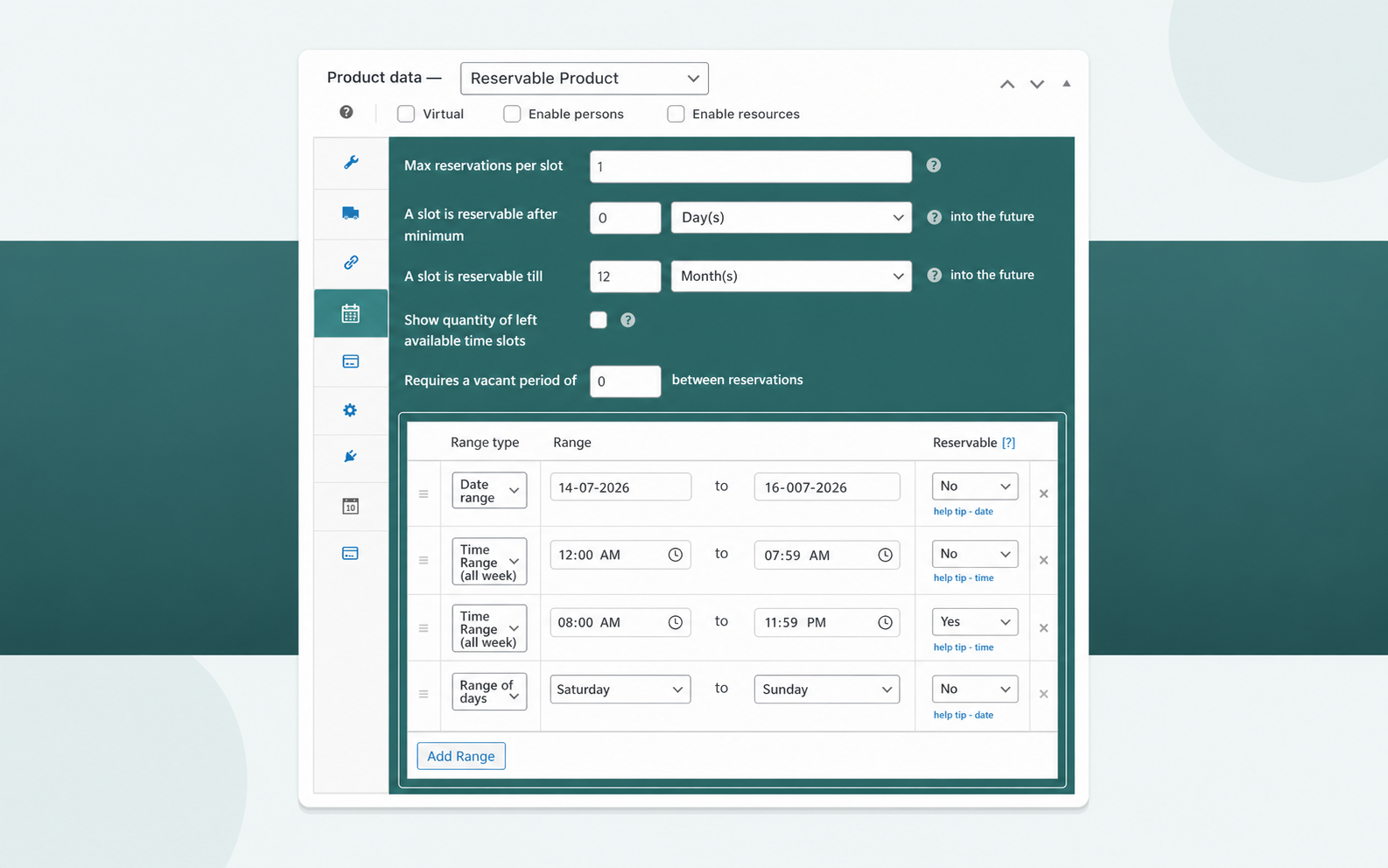Toggle Show quantity of left time slots checkbox
Image resolution: width=1388 pixels, height=868 pixels.
click(599, 320)
